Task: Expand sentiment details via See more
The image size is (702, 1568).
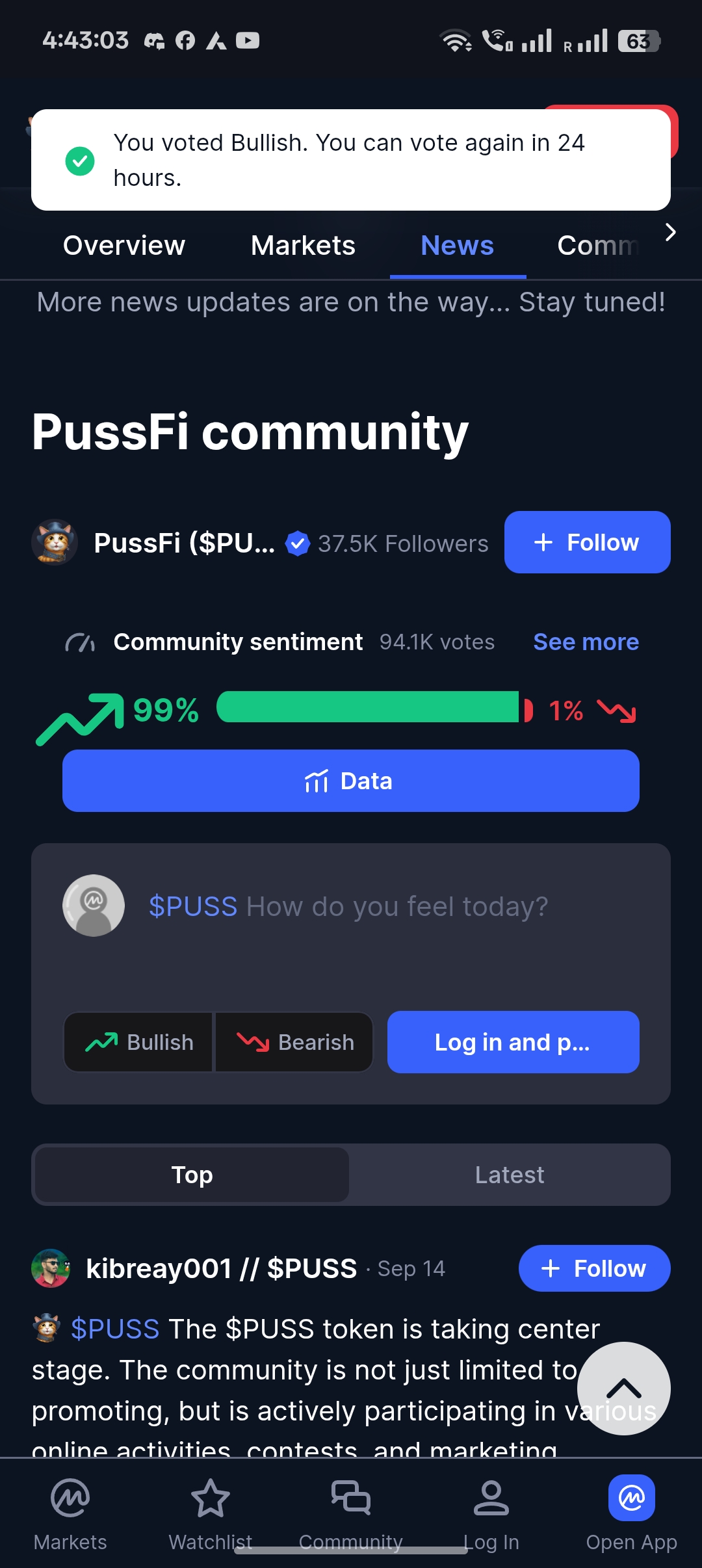Action: [586, 642]
